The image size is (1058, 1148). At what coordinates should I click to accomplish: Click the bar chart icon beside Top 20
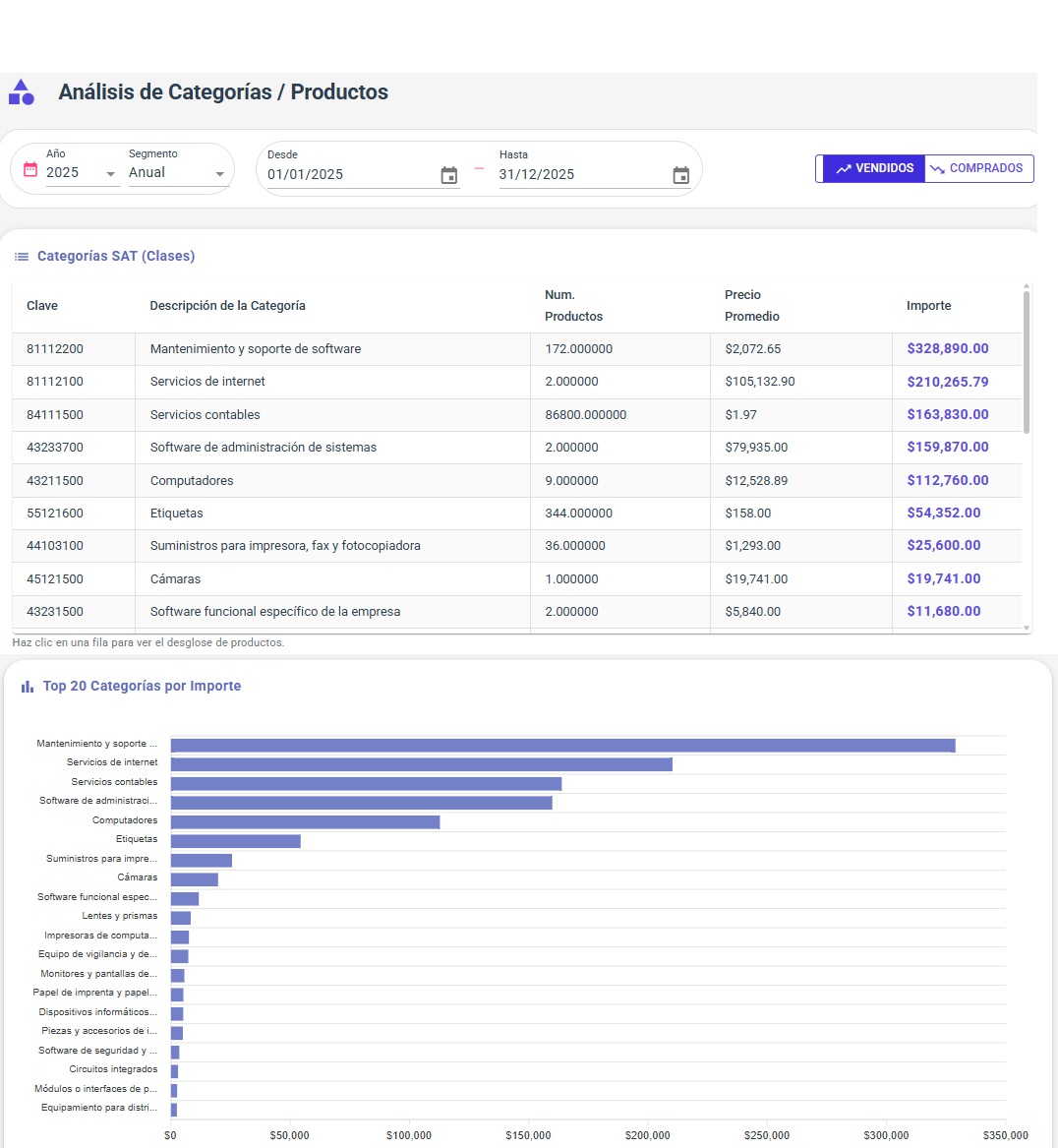pyautogui.click(x=28, y=687)
